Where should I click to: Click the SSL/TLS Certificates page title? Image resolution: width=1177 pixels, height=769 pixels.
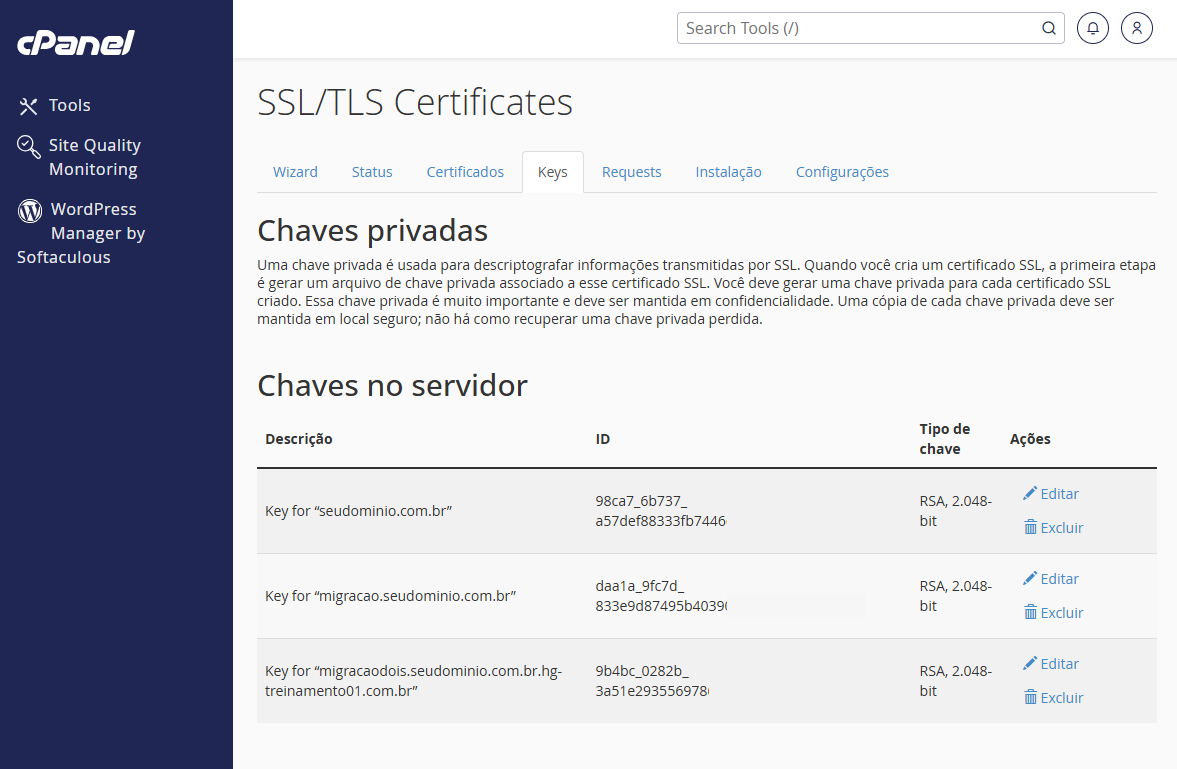point(414,102)
